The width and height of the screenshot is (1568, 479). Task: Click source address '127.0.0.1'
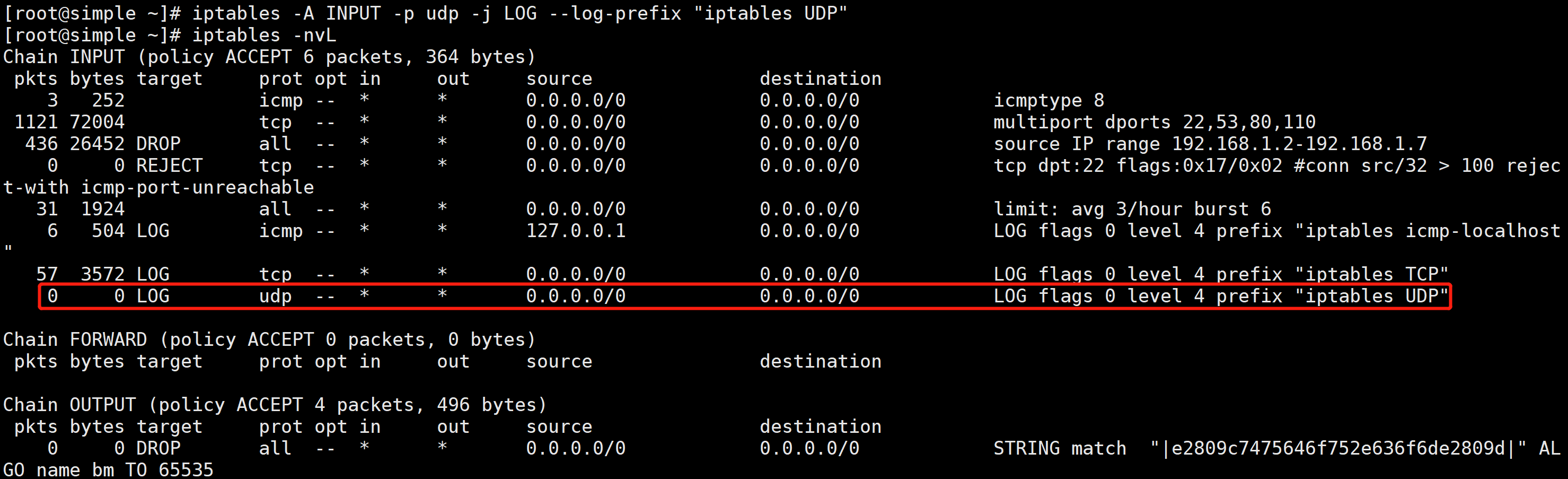pyautogui.click(x=576, y=231)
